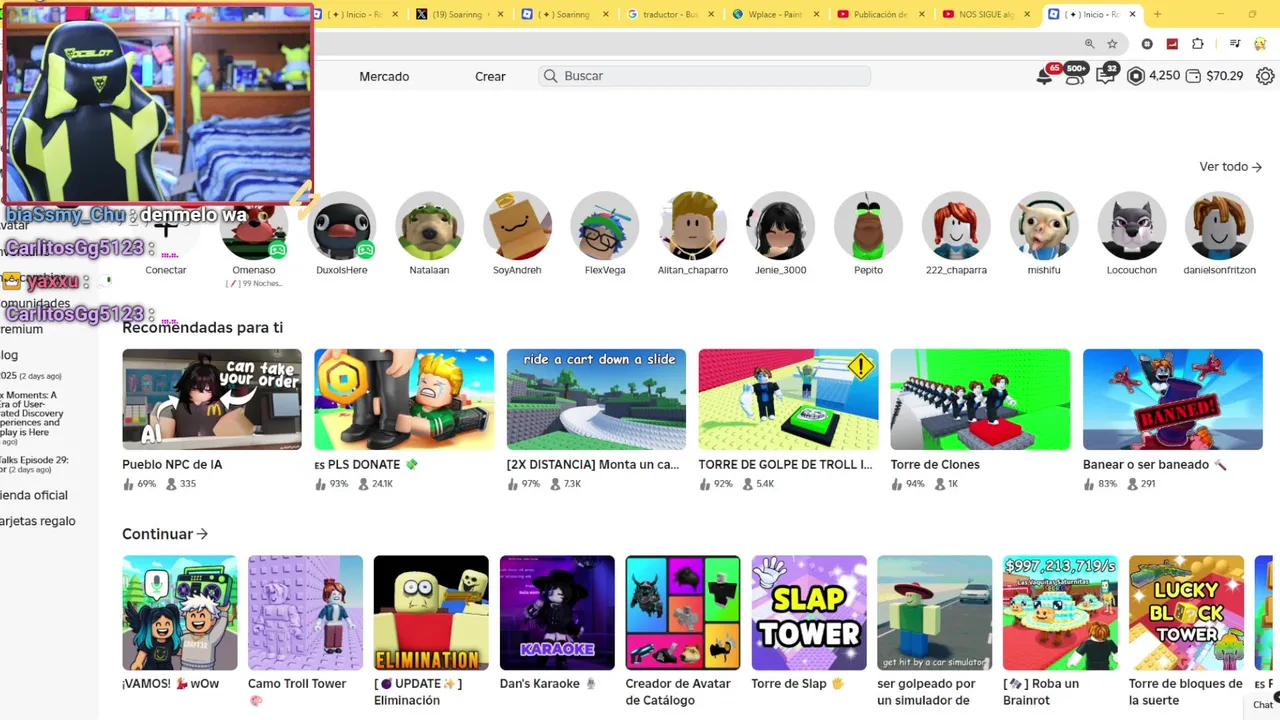1280x720 pixels.
Task: Open the Eliminación game thumbnail
Action: coord(431,613)
